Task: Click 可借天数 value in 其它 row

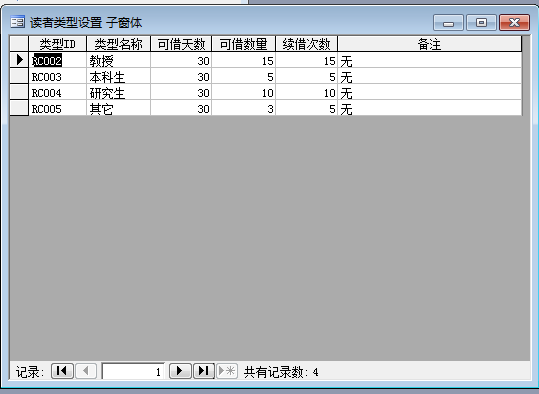Action: 181,108
